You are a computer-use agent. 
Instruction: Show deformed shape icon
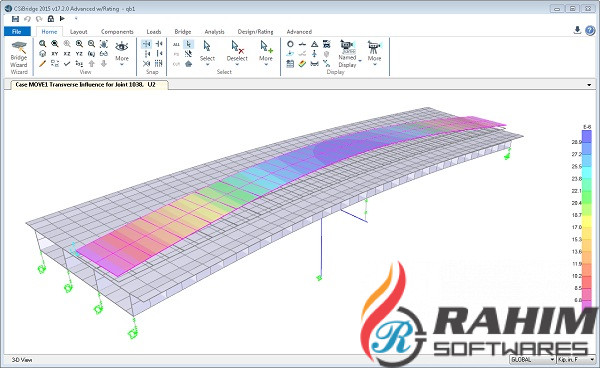302,44
